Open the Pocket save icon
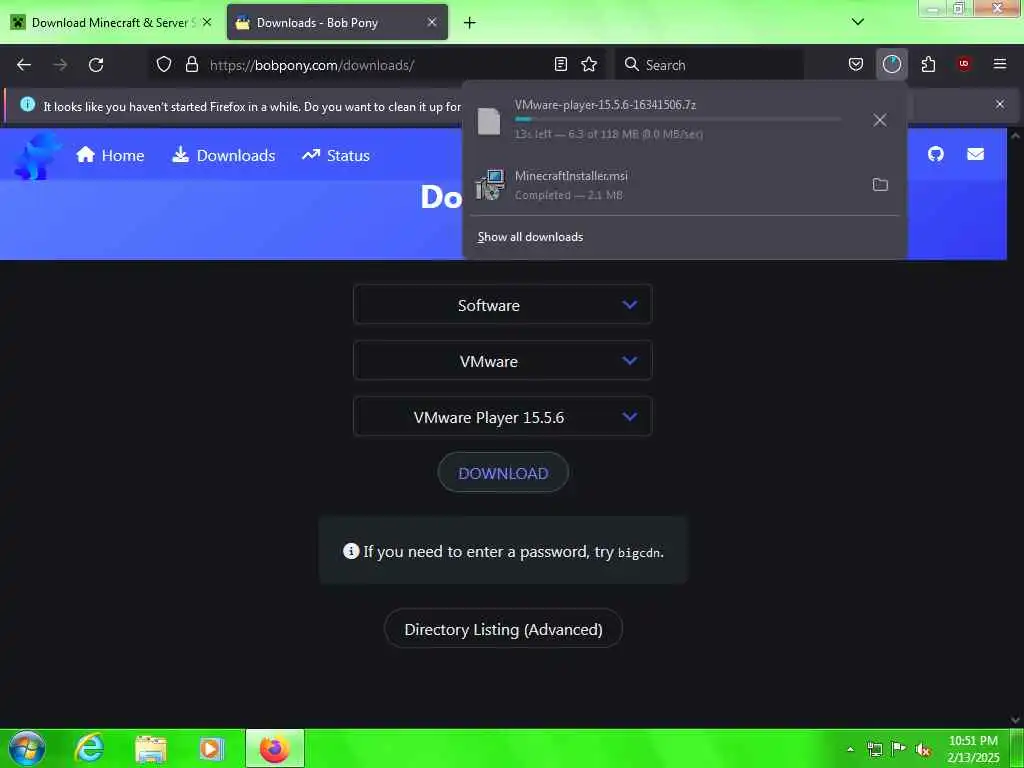 click(856, 64)
